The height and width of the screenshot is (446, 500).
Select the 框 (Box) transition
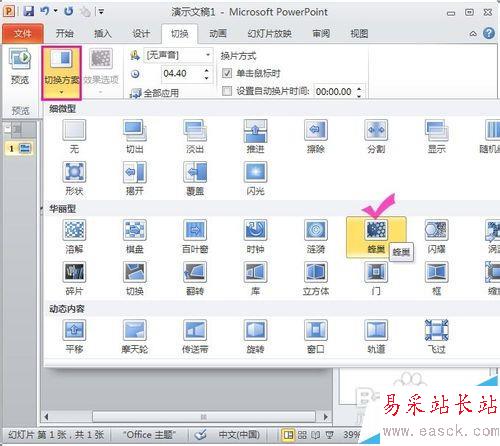click(x=436, y=279)
